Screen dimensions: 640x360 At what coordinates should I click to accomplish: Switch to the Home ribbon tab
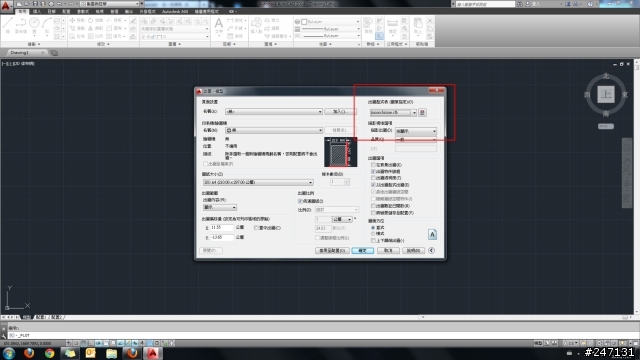coord(22,11)
